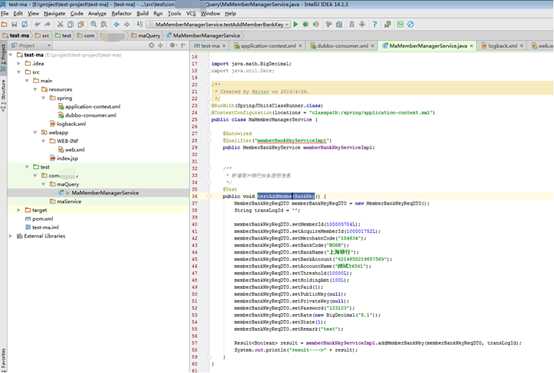Screen dimensions: 554x373
Task: Click the Make Project build icon
Action: pos(140,24)
